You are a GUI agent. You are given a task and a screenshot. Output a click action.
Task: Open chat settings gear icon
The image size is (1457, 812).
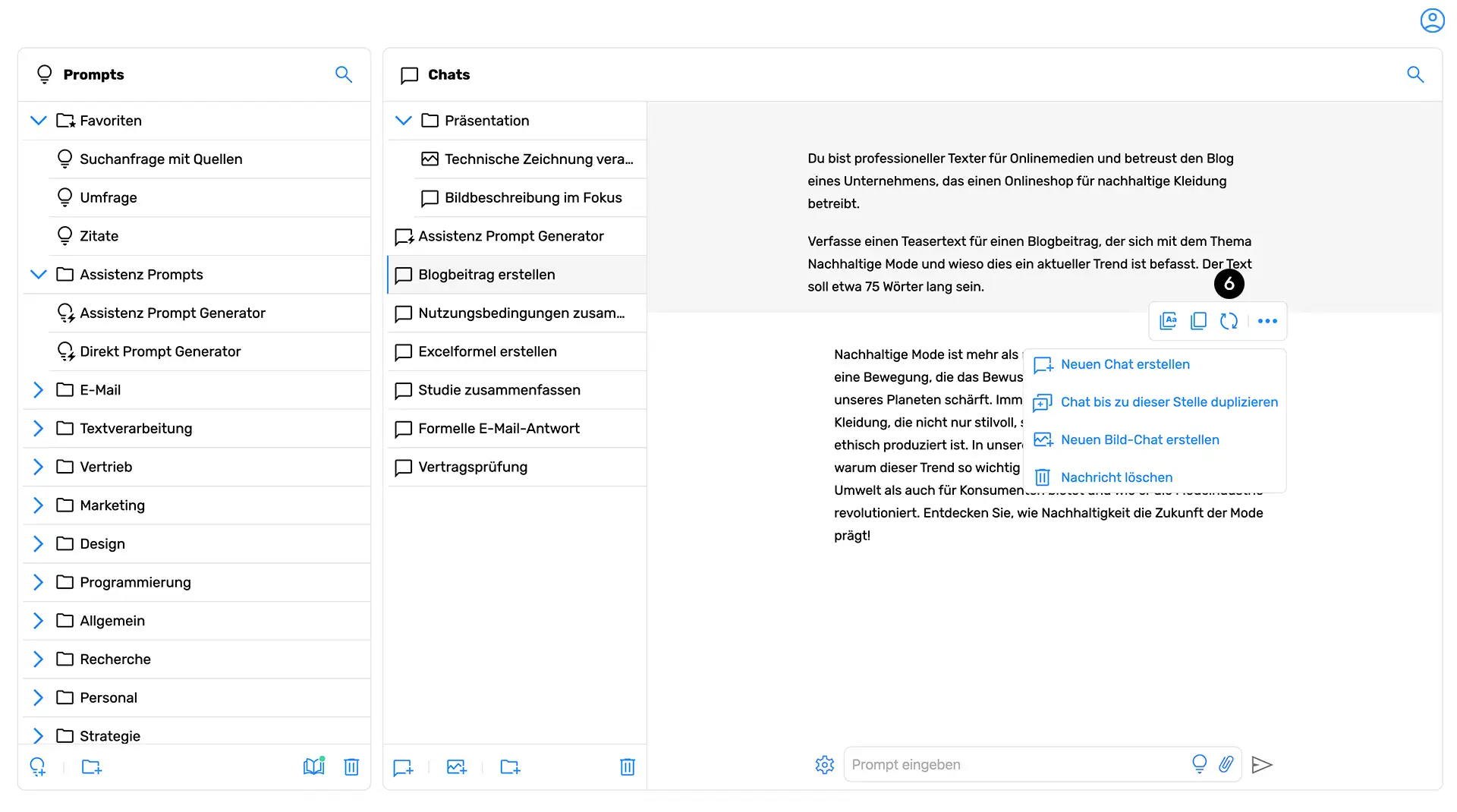[825, 764]
